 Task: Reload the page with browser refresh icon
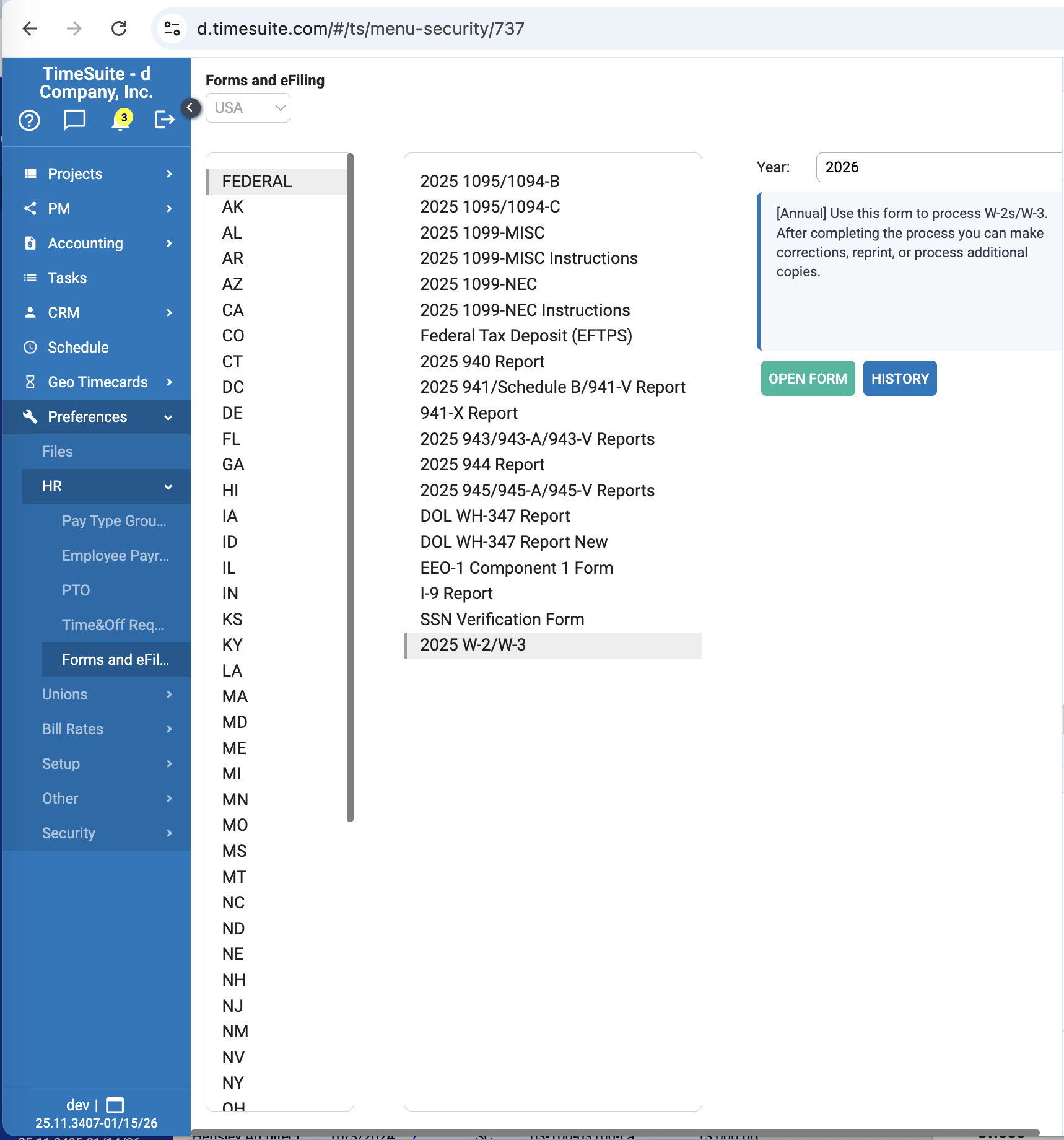point(119,28)
